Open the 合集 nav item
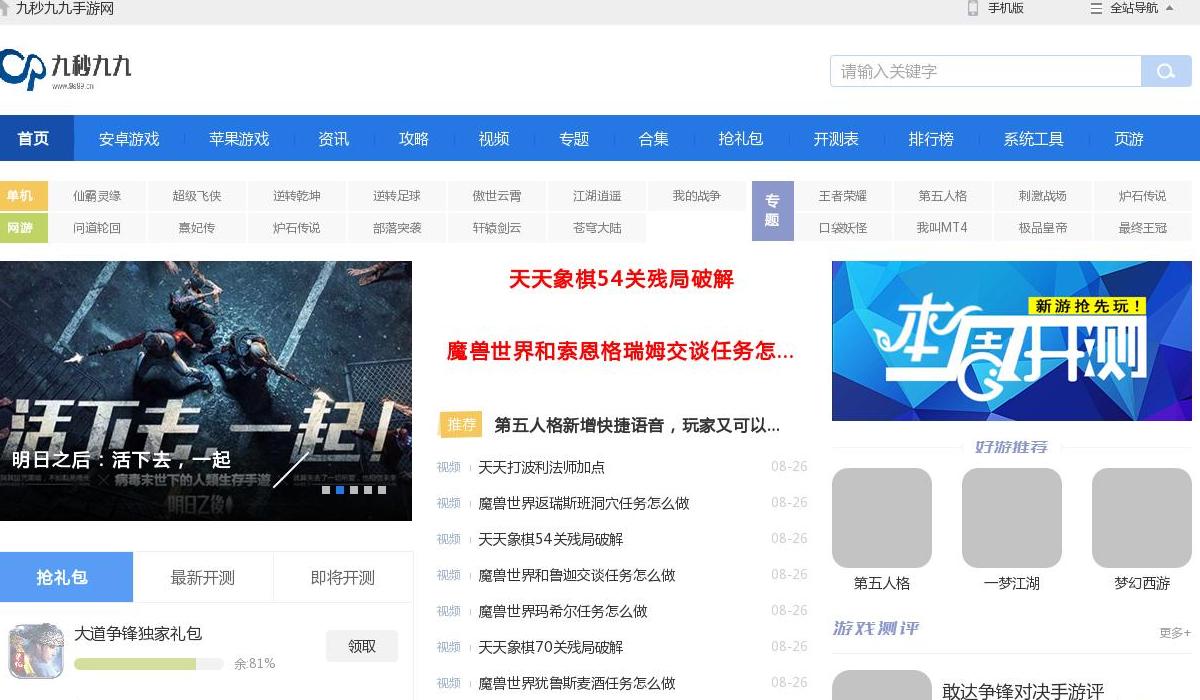The image size is (1200, 700). pos(654,139)
